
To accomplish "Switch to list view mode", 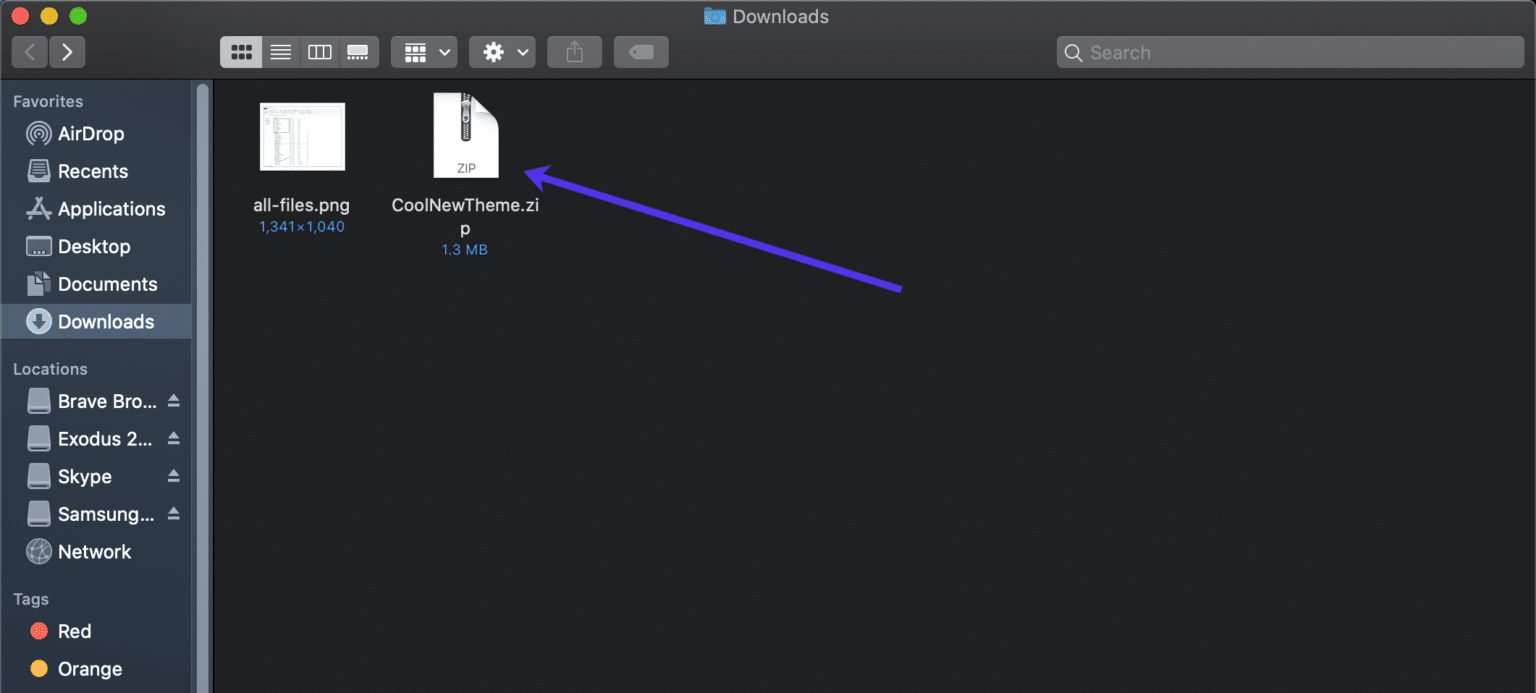I will tap(281, 53).
